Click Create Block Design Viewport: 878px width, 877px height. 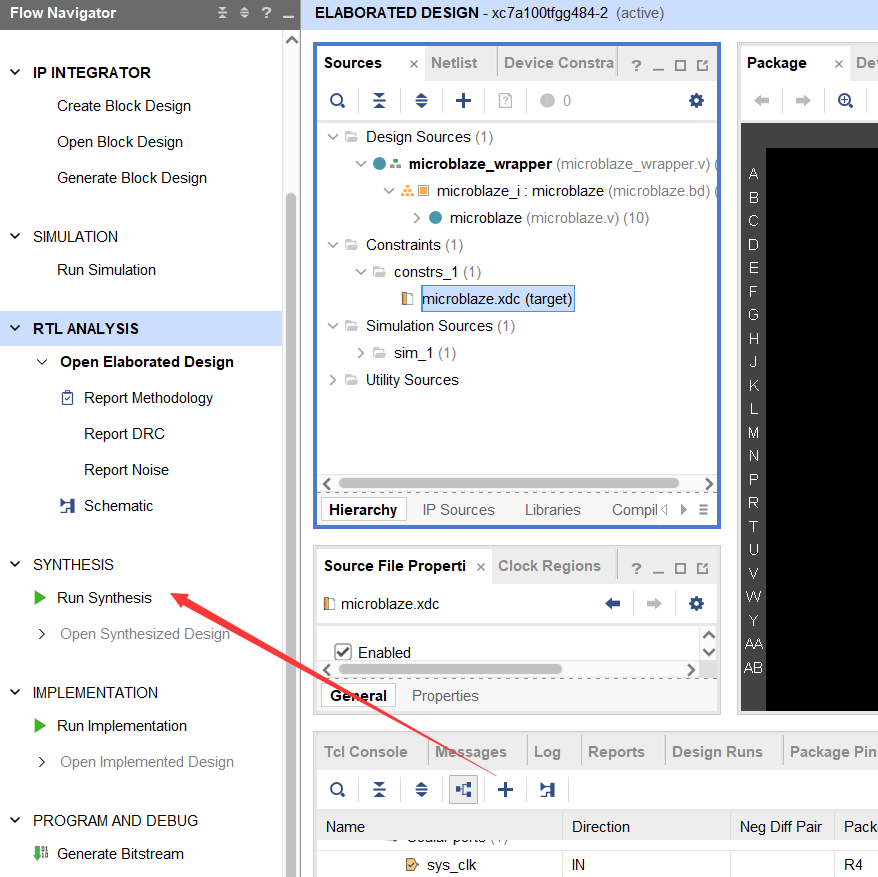[x=123, y=106]
